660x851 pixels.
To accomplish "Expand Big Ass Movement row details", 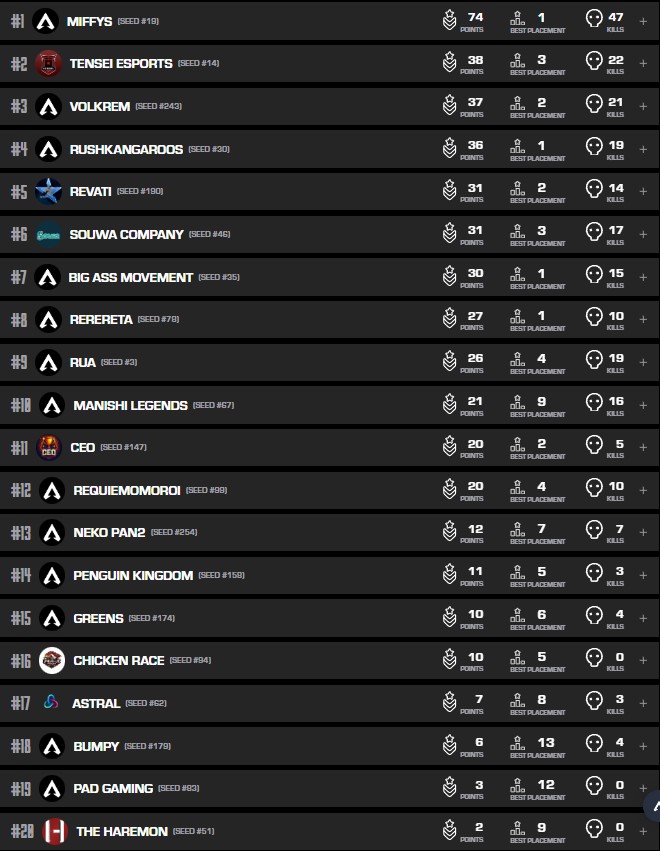I will point(643,276).
